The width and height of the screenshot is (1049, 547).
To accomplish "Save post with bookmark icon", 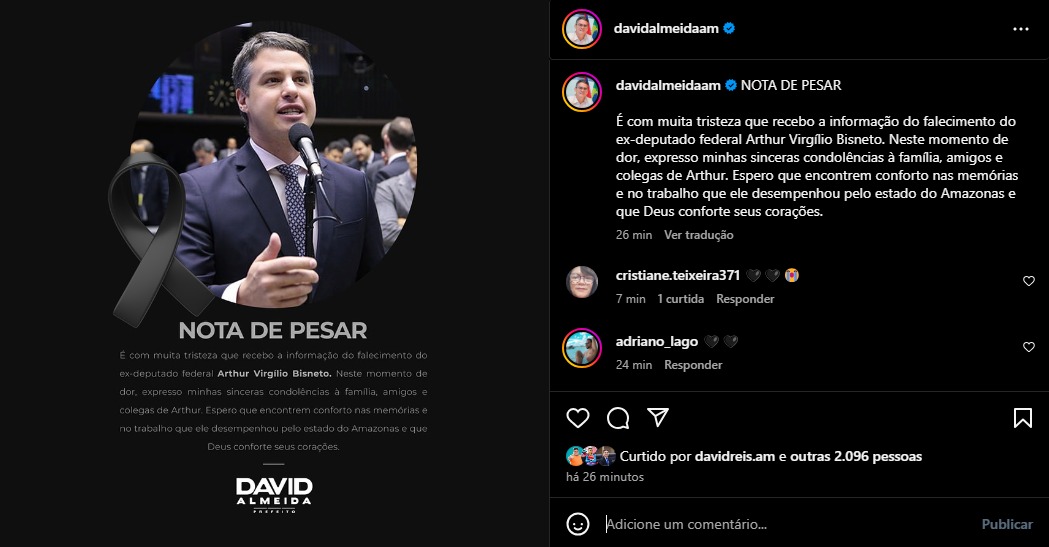I will tap(1022, 418).
